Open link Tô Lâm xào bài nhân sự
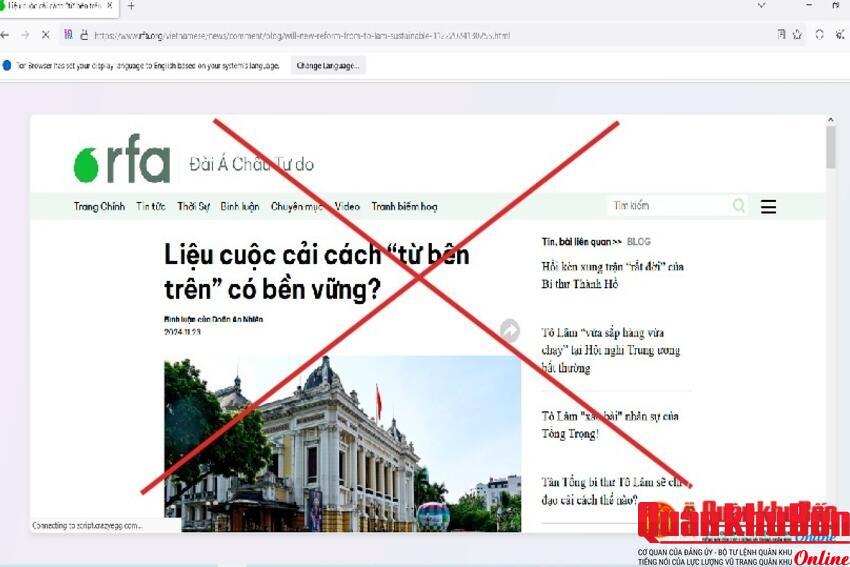The image size is (850, 567). tap(610, 425)
